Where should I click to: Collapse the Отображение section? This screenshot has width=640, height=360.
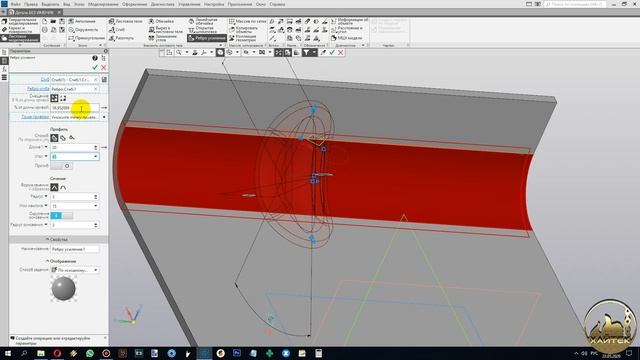tap(61, 261)
